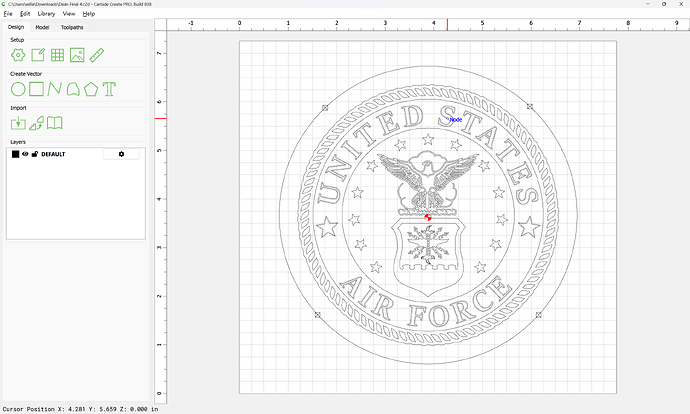The height and width of the screenshot is (414, 690).
Task: Select the Measure ruler tool
Action: point(98,55)
